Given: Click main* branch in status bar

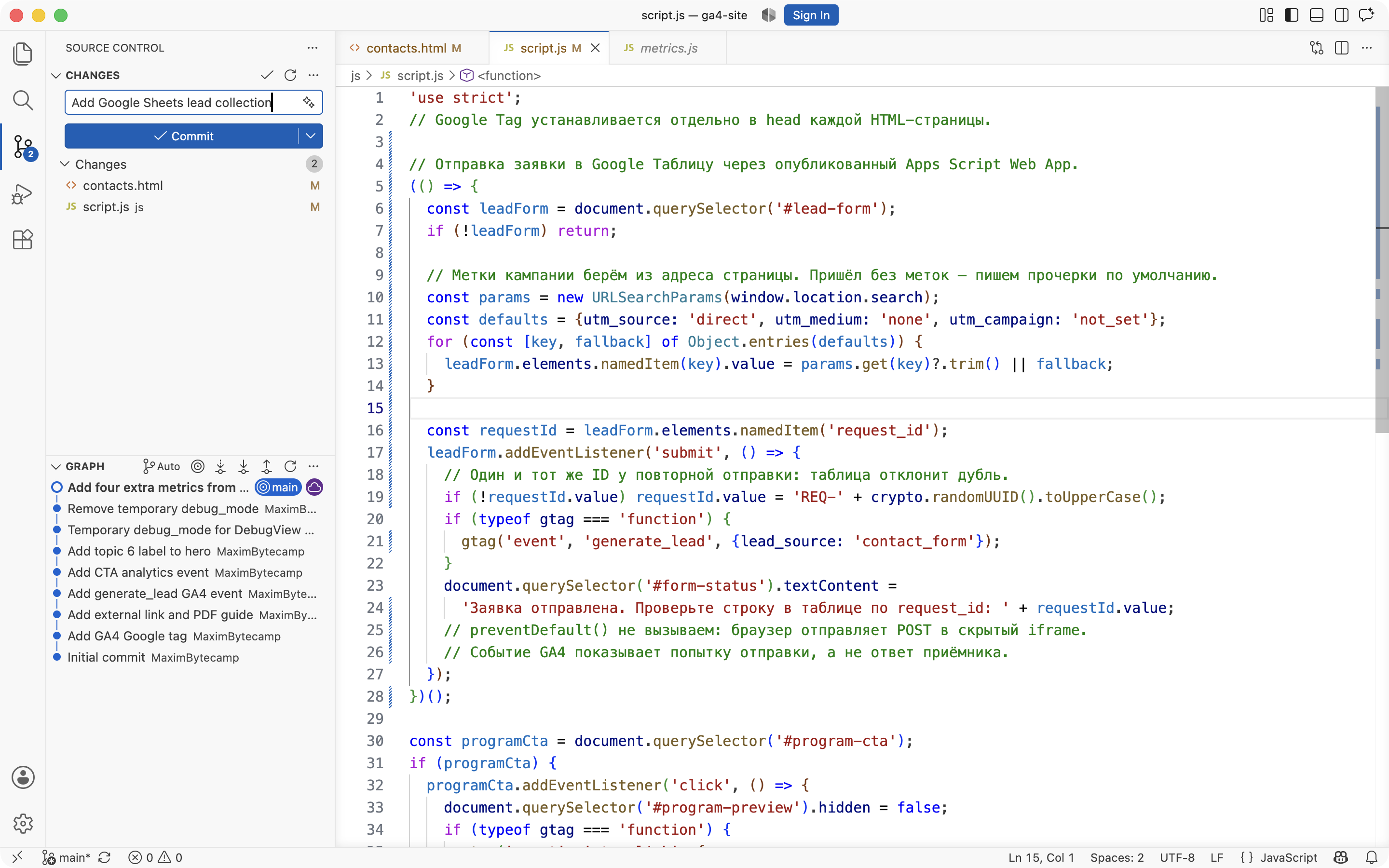Looking at the screenshot, I should click(67, 857).
